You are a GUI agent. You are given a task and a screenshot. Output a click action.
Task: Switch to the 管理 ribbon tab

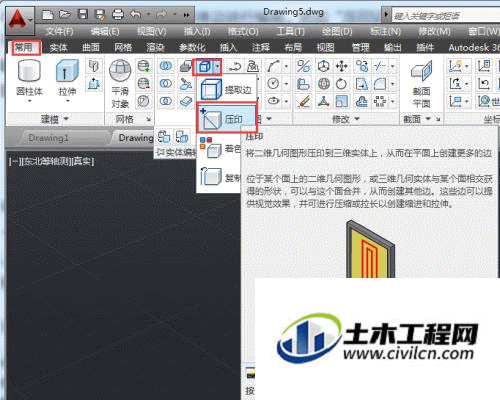361,48
